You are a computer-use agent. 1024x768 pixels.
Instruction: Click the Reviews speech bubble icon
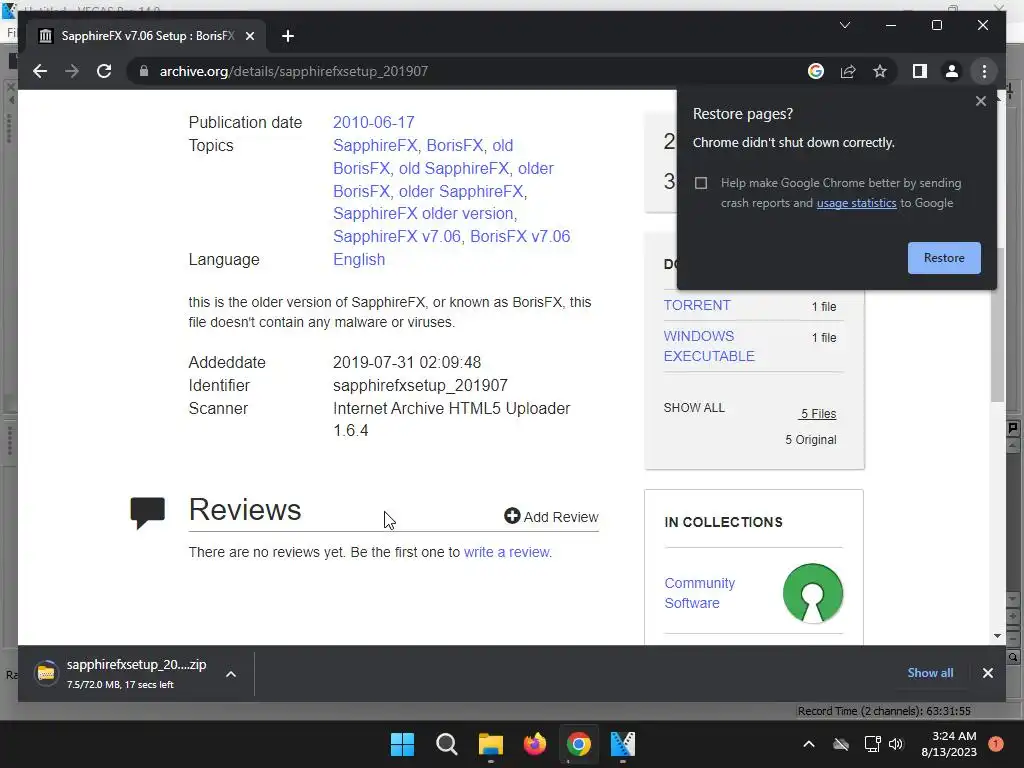pyautogui.click(x=148, y=513)
